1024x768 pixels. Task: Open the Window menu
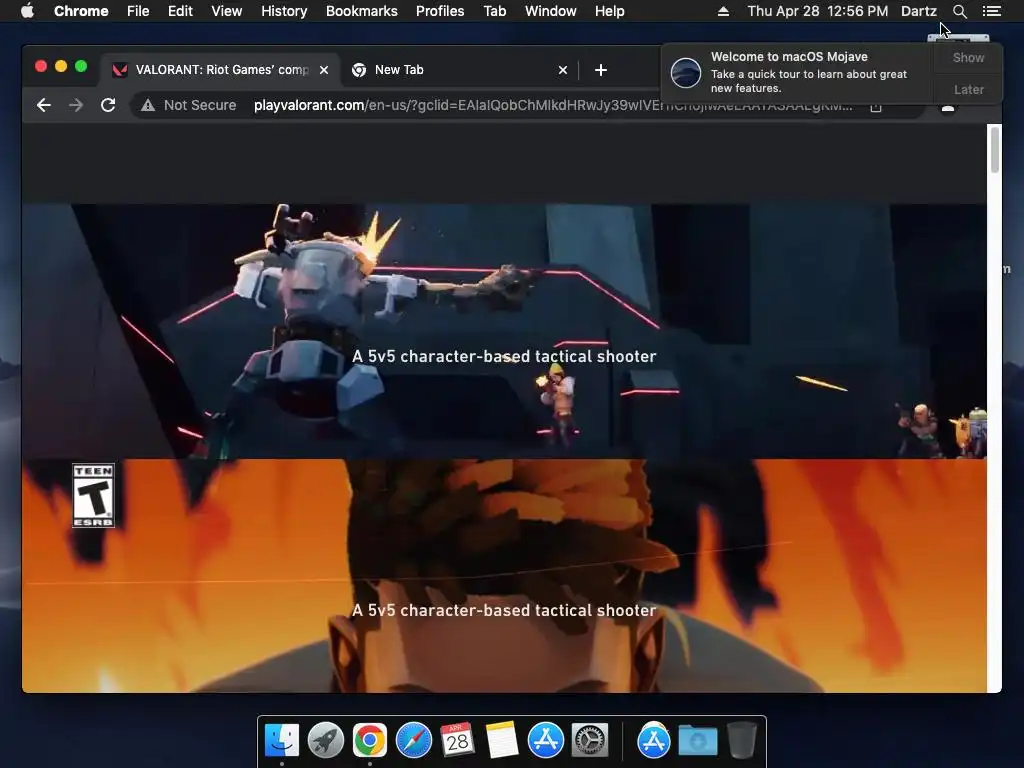point(551,11)
